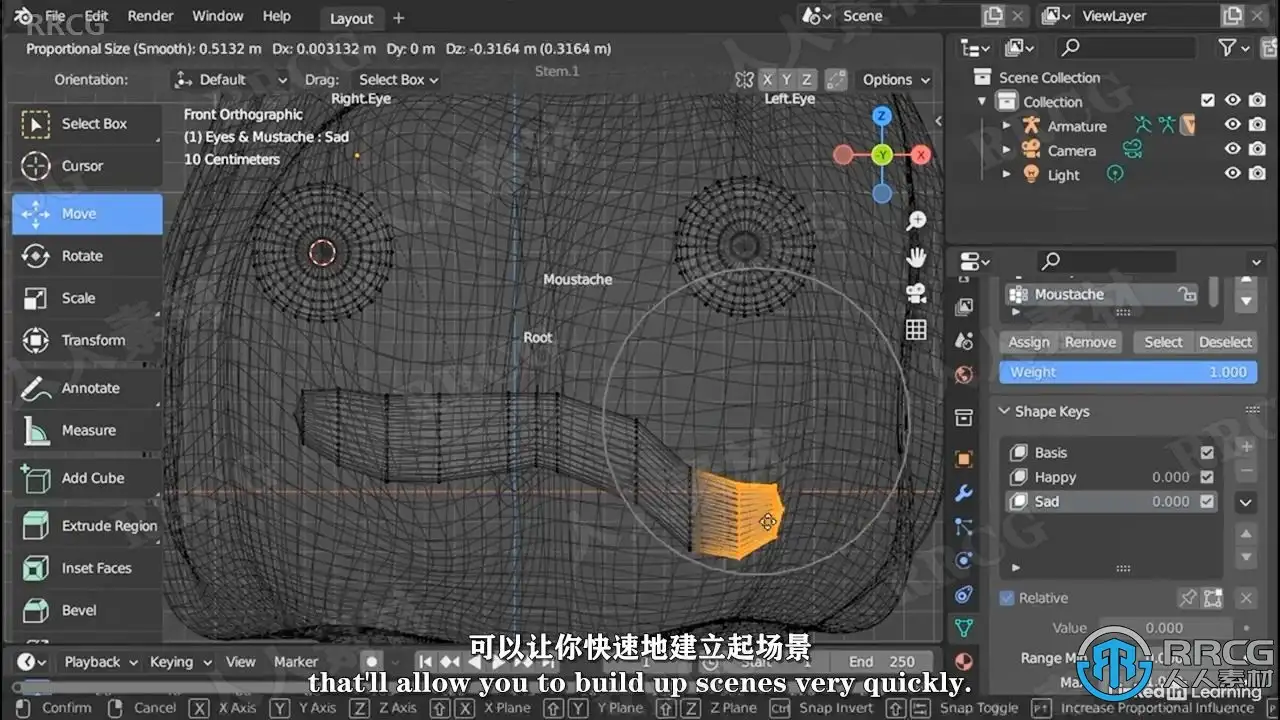The image size is (1280, 720).
Task: Open the Help menu
Action: point(277,16)
